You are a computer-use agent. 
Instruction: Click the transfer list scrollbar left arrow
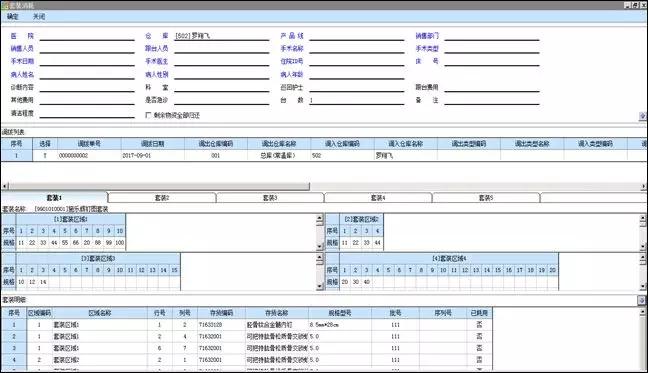tap(5, 186)
